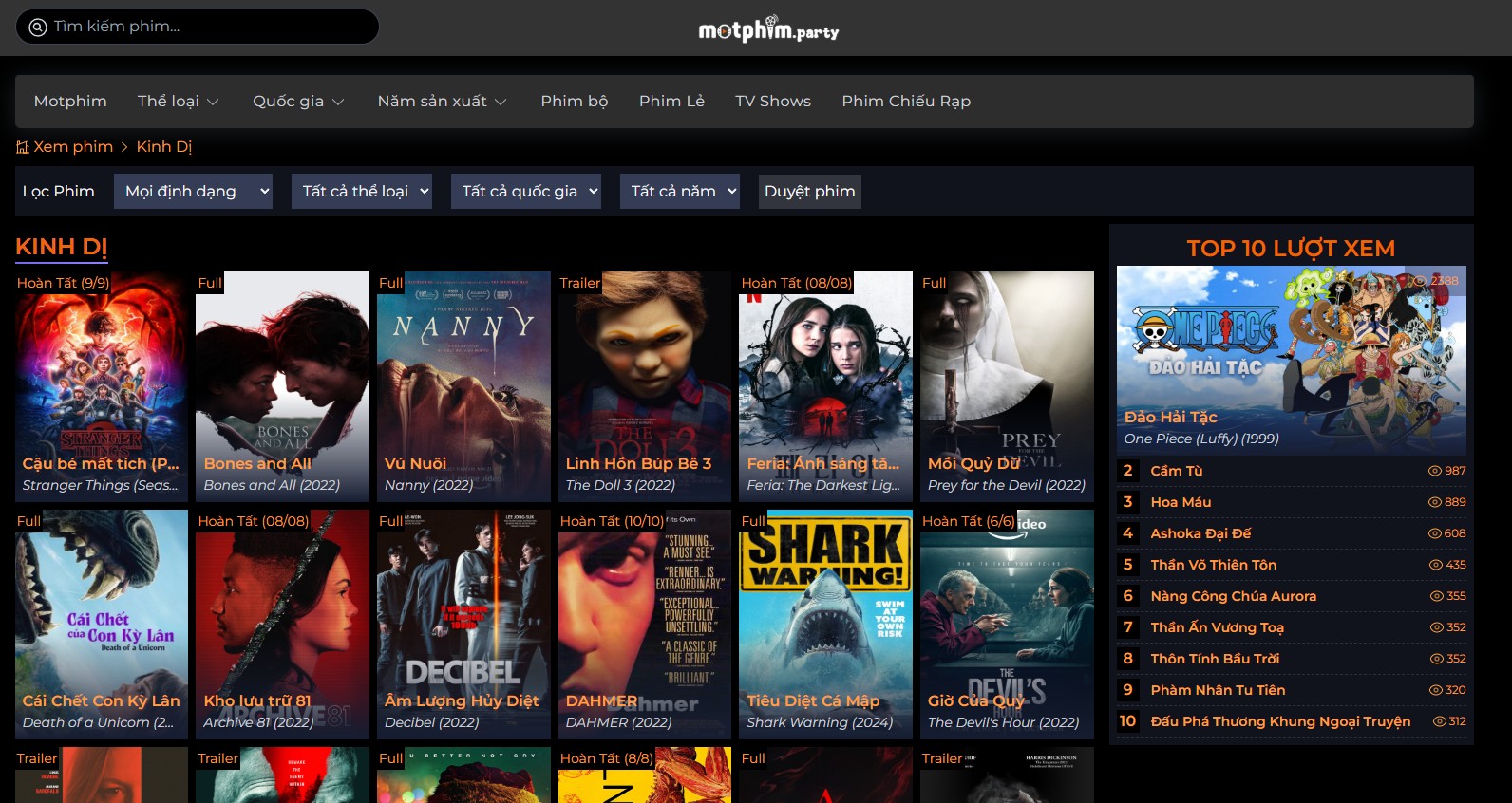The image size is (1512, 803).
Task: Go to Phim bộ section
Action: pos(574,102)
